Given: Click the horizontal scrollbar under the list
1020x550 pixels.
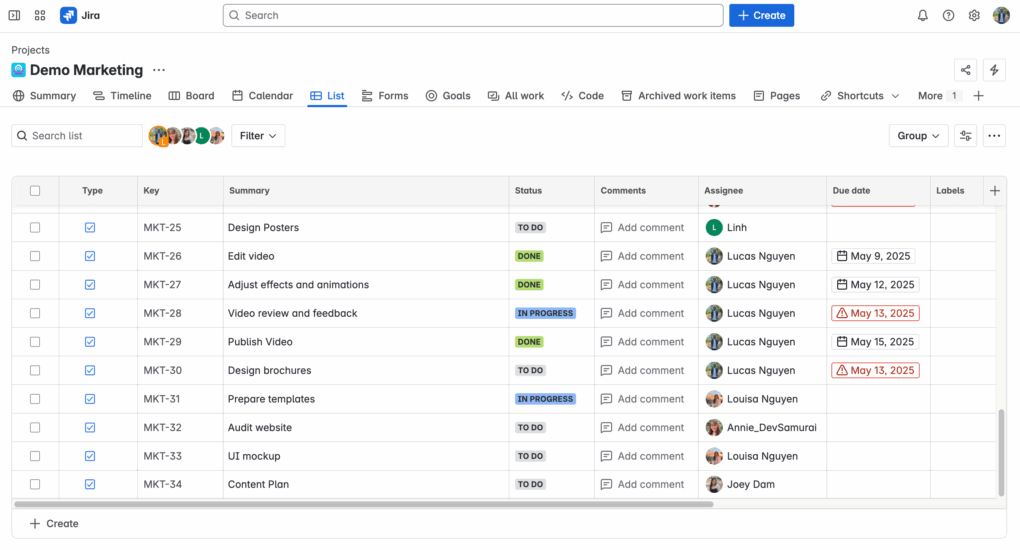Looking at the screenshot, I should pos(364,504).
